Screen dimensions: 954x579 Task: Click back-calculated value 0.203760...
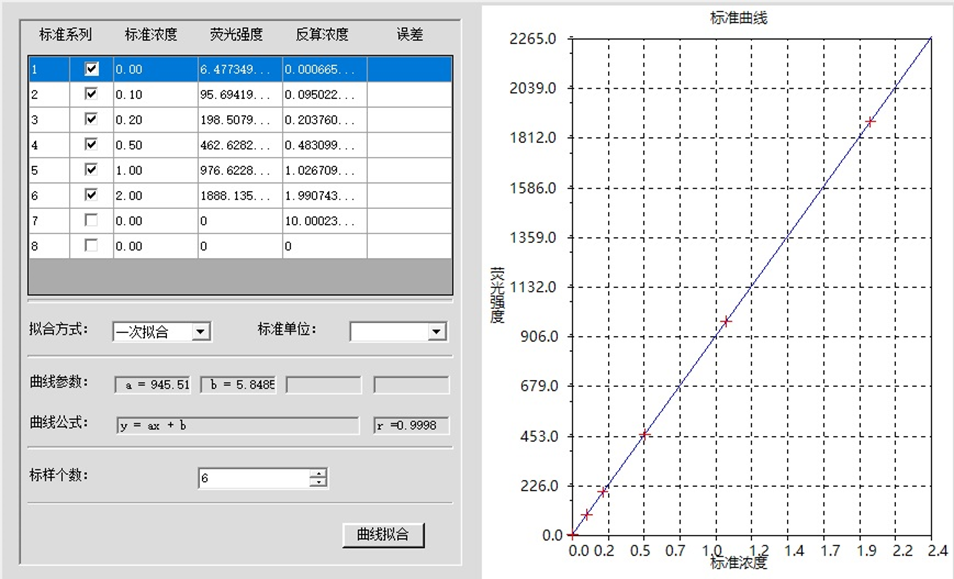point(325,120)
